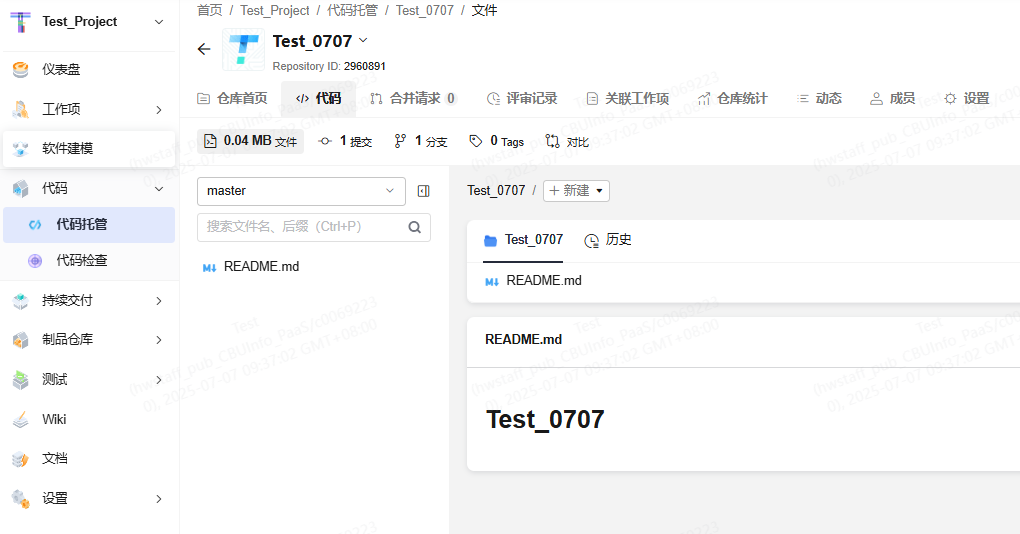Click the Test_Project logo icon in the sidebar
Screen dimensions: 1020x534
point(21,22)
